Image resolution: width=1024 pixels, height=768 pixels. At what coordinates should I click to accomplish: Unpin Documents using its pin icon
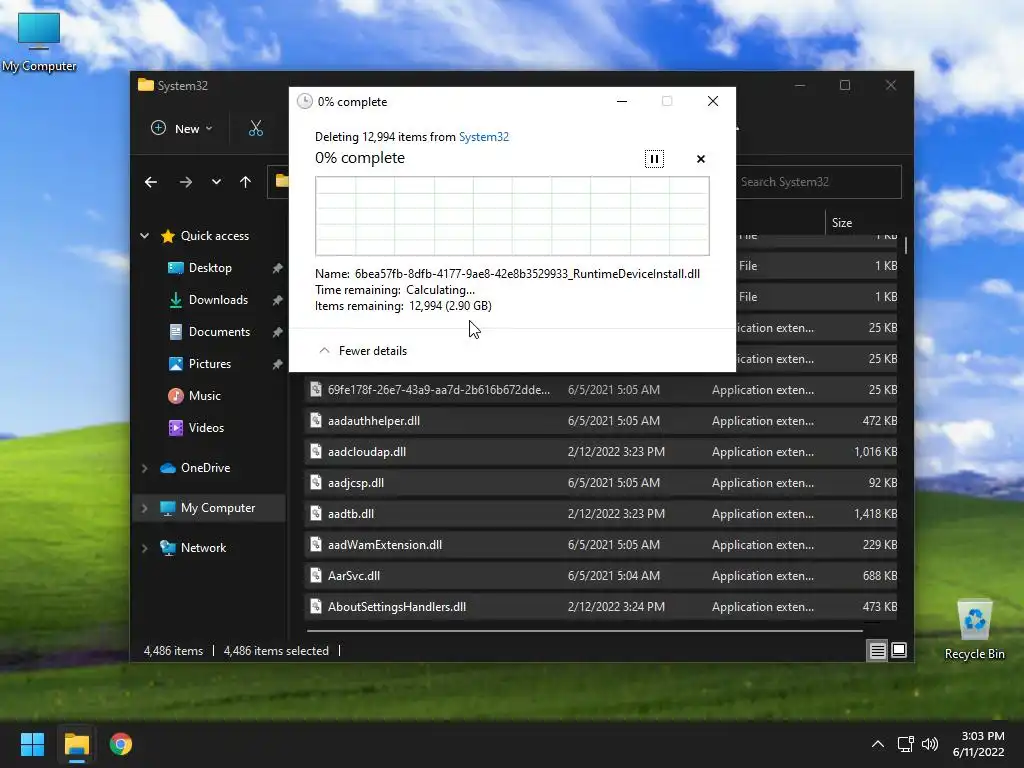click(278, 332)
